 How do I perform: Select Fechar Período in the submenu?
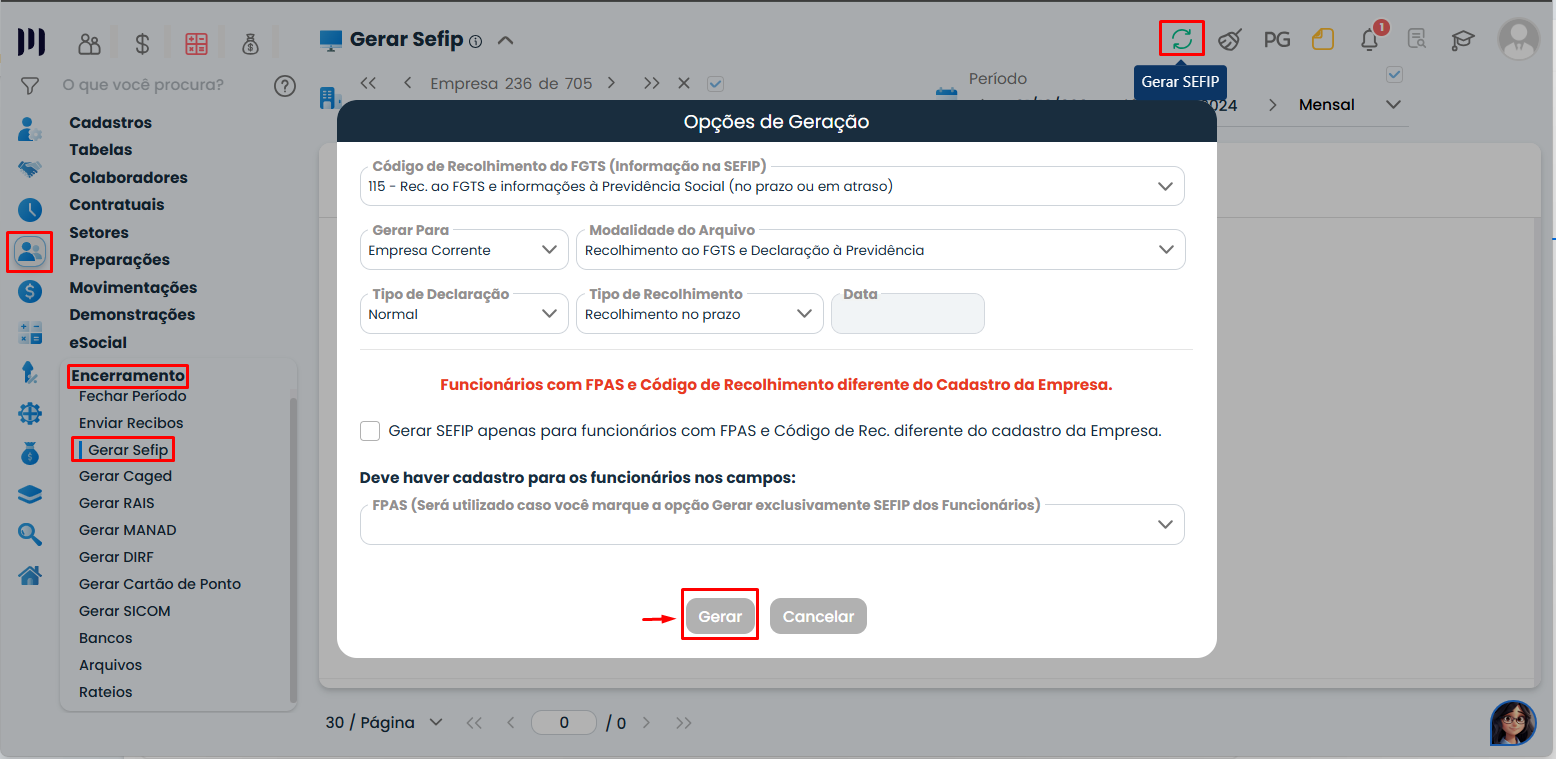133,396
